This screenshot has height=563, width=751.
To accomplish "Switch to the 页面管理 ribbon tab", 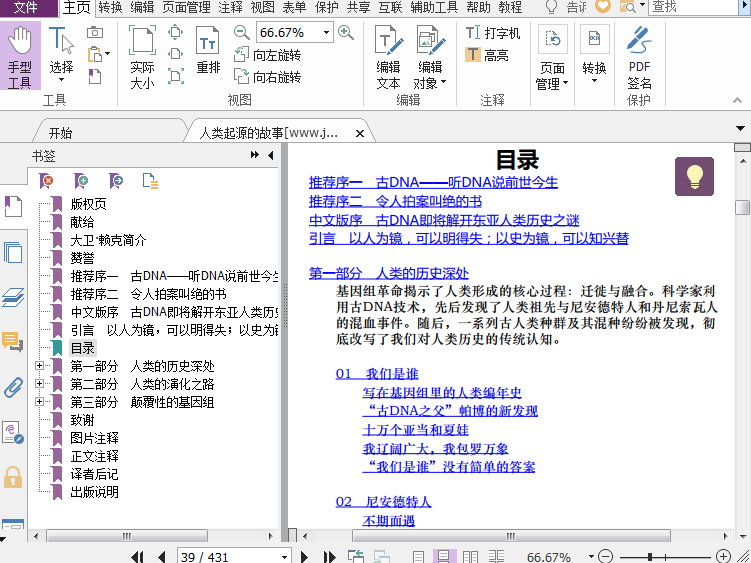I will pyautogui.click(x=186, y=7).
